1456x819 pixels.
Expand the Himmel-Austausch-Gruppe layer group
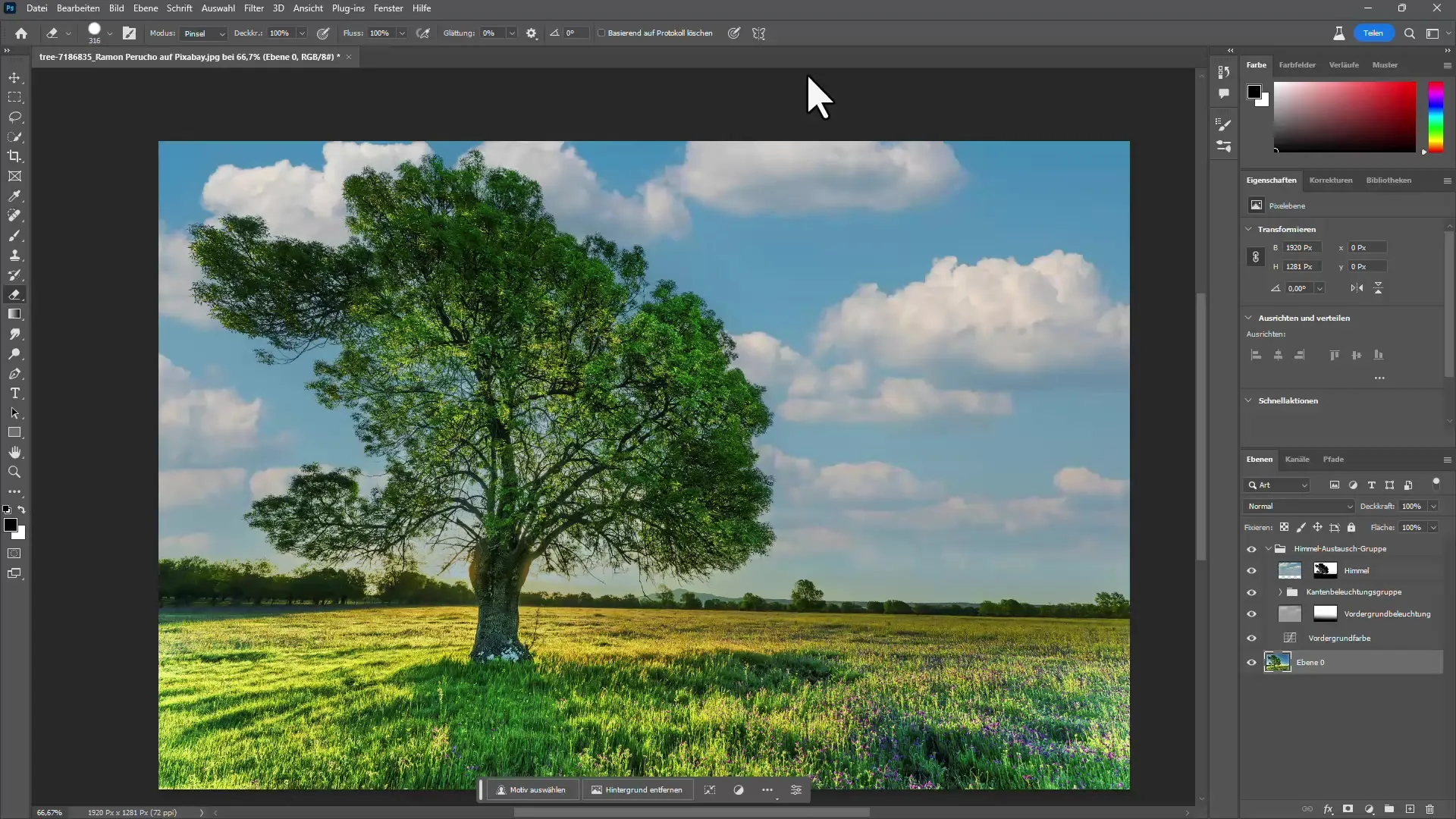click(x=1268, y=548)
